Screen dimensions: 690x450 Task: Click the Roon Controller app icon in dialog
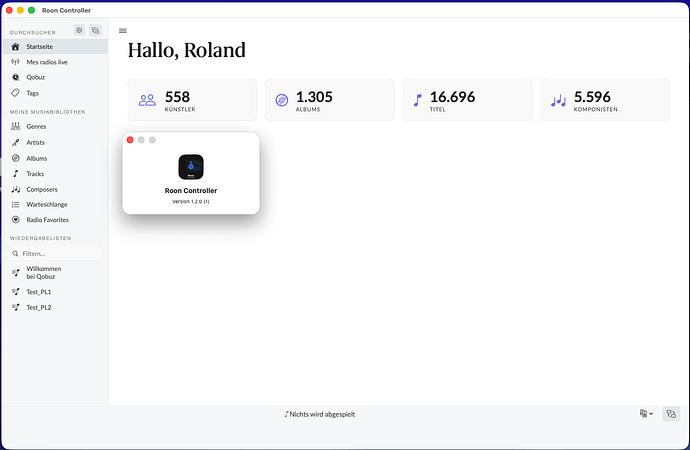[191, 167]
